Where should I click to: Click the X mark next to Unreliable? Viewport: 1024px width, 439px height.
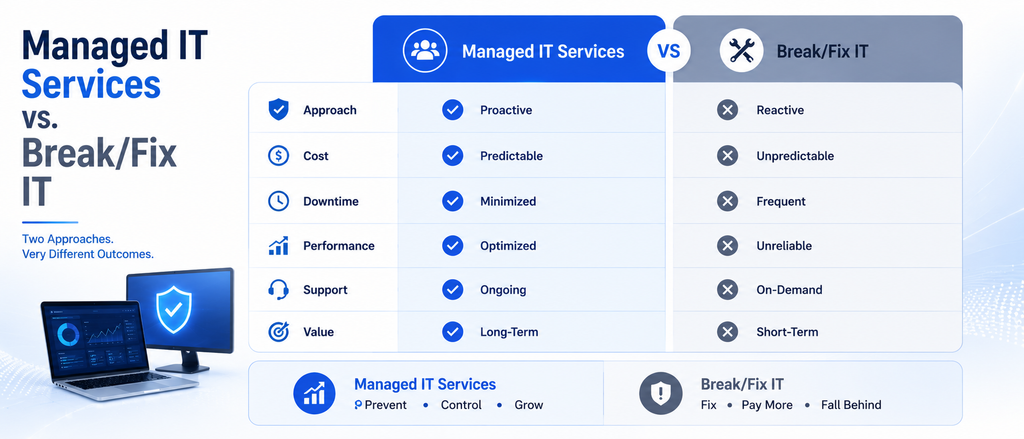pos(727,246)
